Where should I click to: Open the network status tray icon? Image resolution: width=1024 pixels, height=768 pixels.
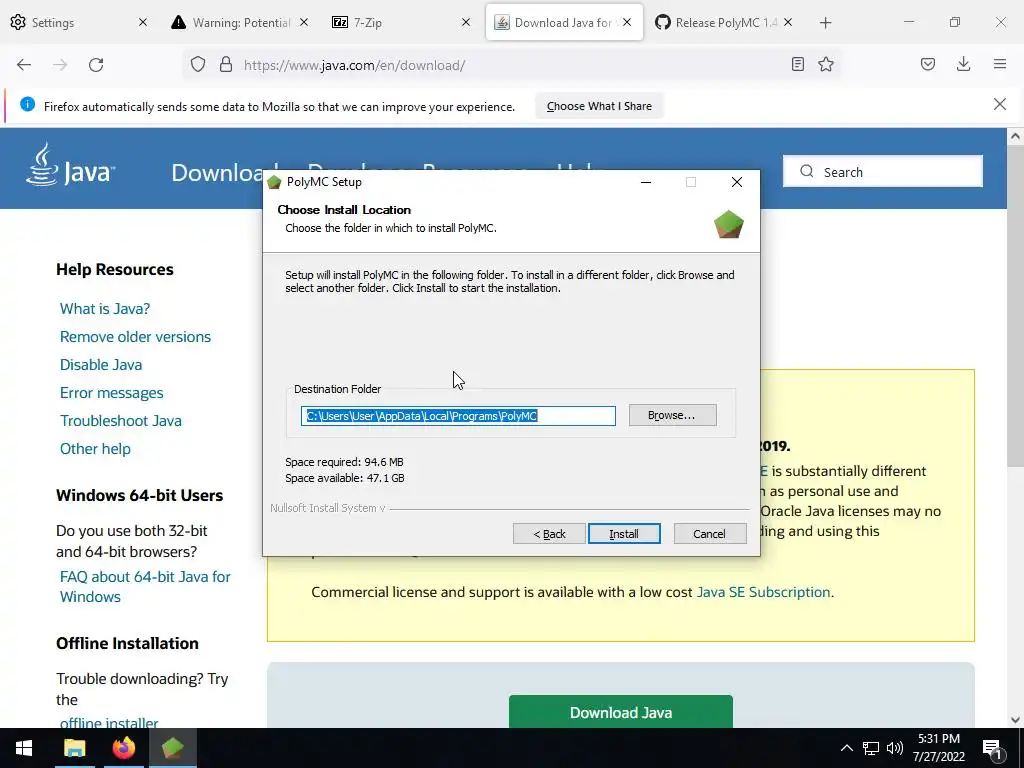(x=871, y=748)
